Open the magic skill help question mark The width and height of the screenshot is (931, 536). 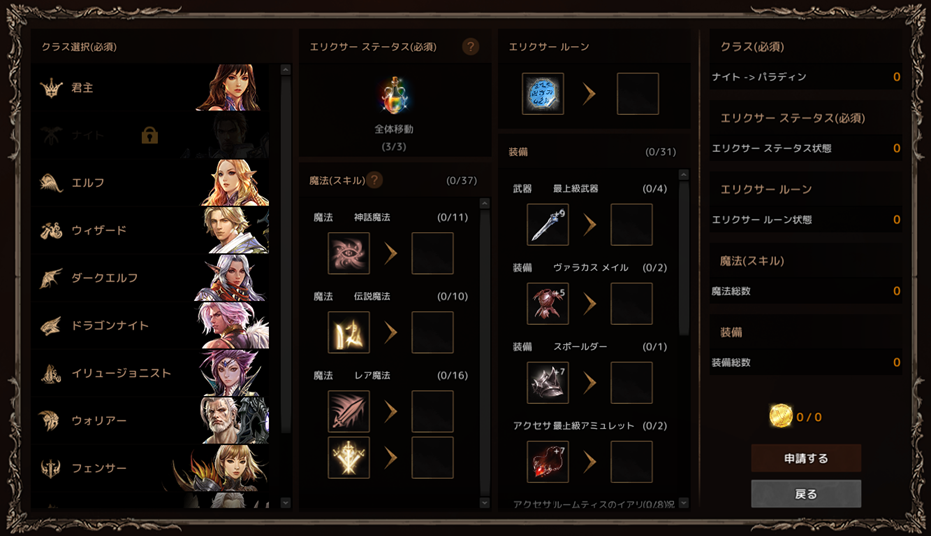(x=374, y=180)
